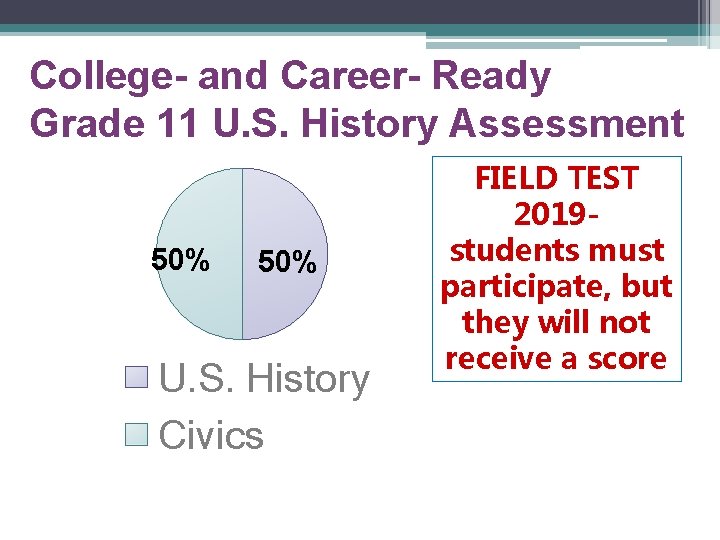Select the 'College- and Career- Ready' title line

(290, 76)
